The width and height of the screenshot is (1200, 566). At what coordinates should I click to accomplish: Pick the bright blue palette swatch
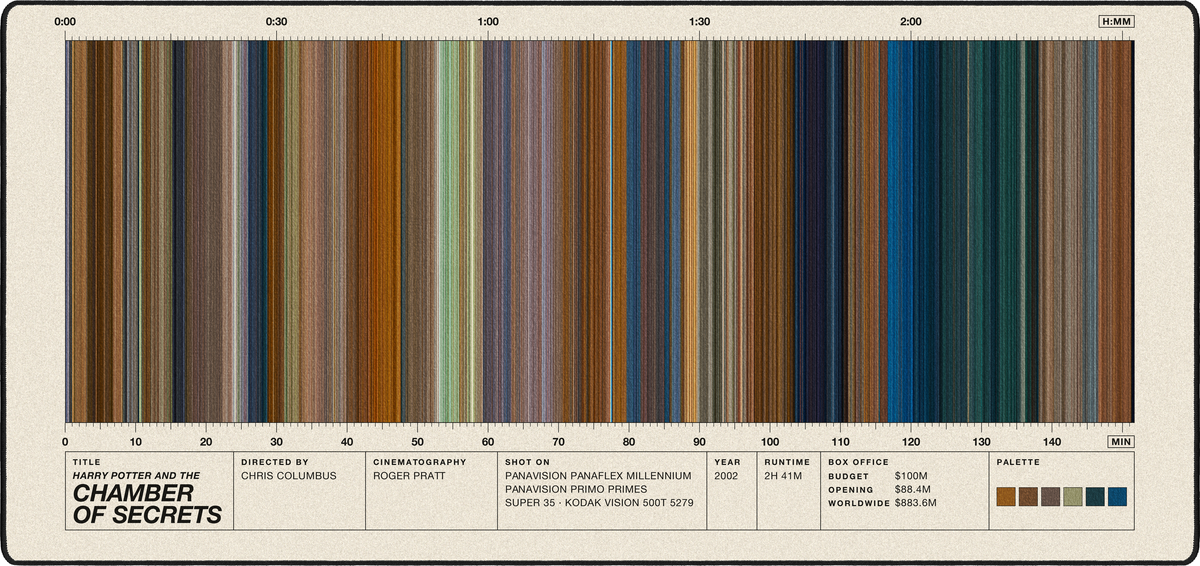coord(1117,497)
